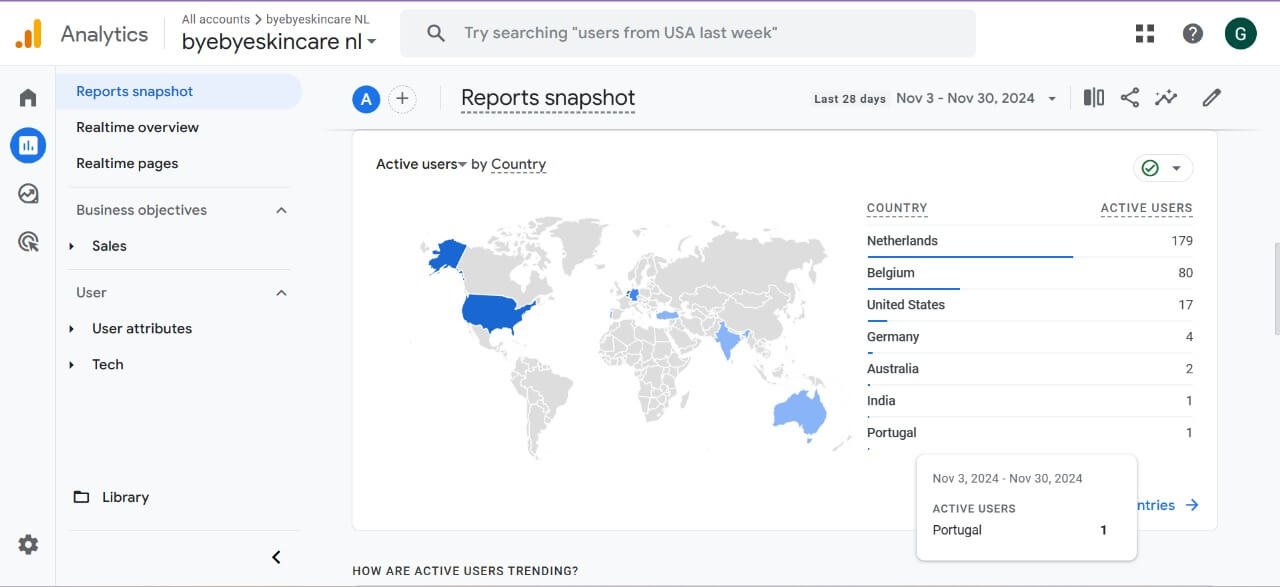Share this report icon

[x=1130, y=97]
